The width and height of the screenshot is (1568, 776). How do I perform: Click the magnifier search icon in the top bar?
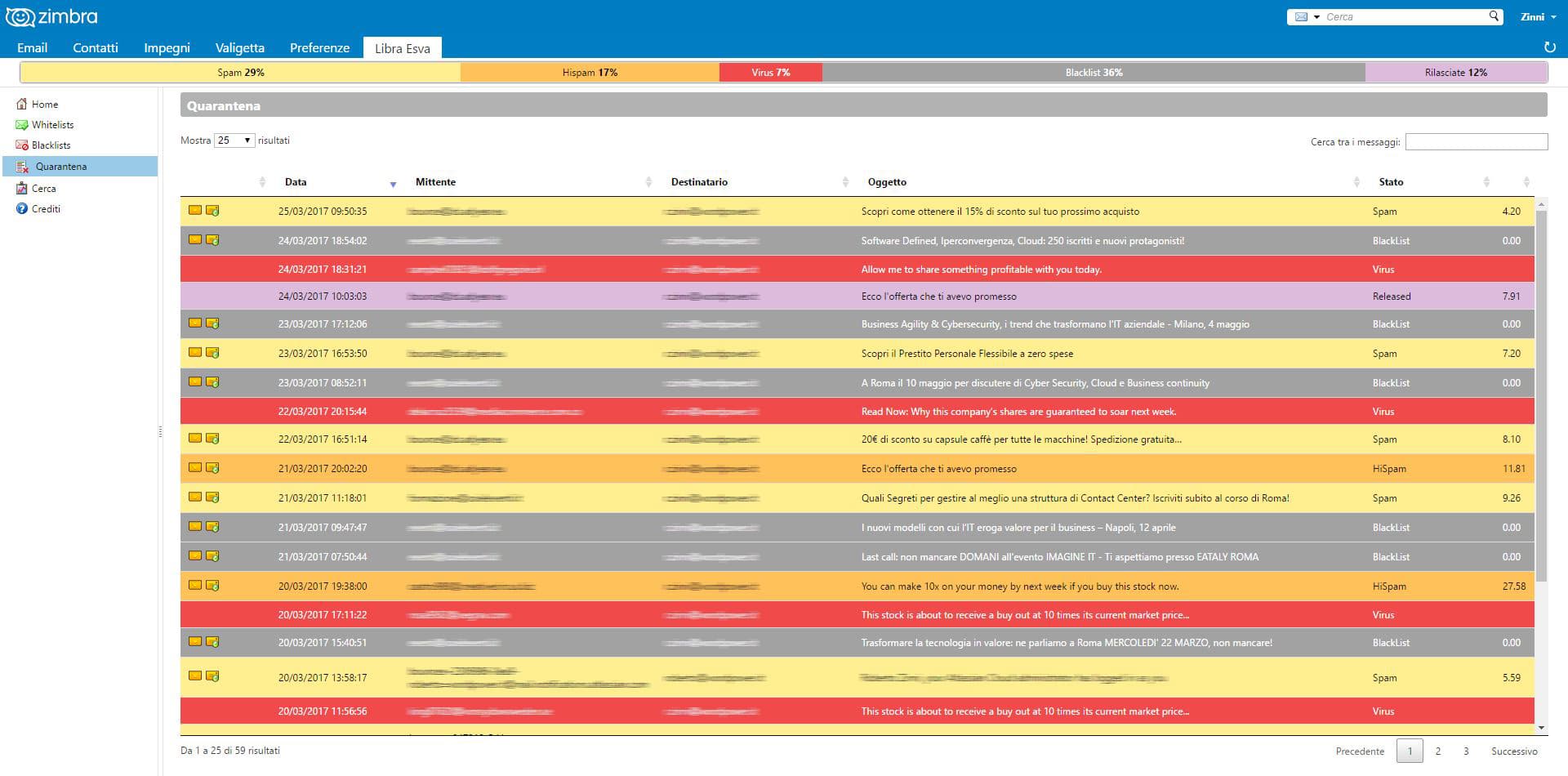tap(1494, 16)
